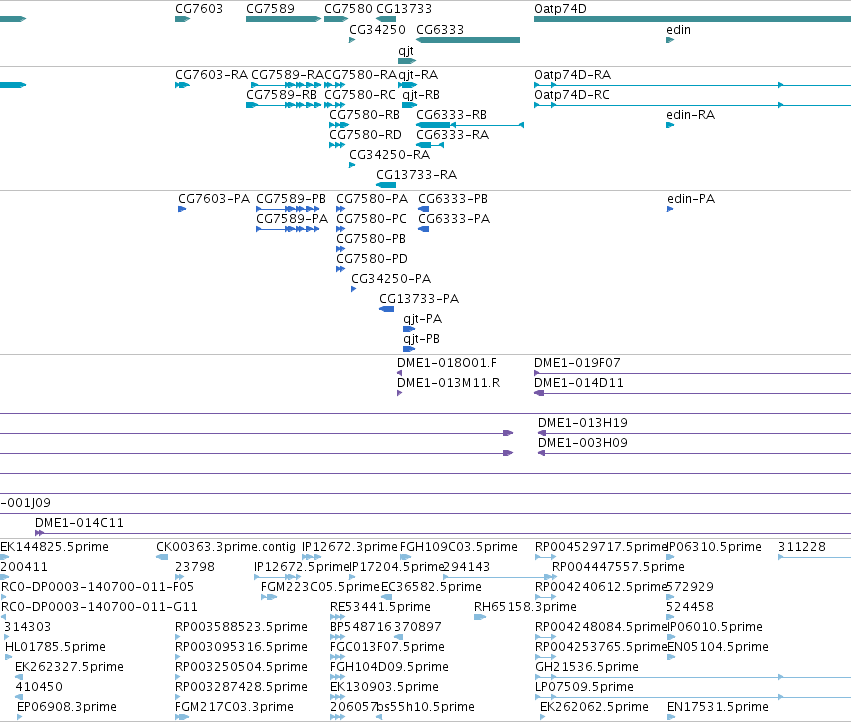Click the GH21536.5prime EST label
The width and height of the screenshot is (851, 722).
point(587,667)
